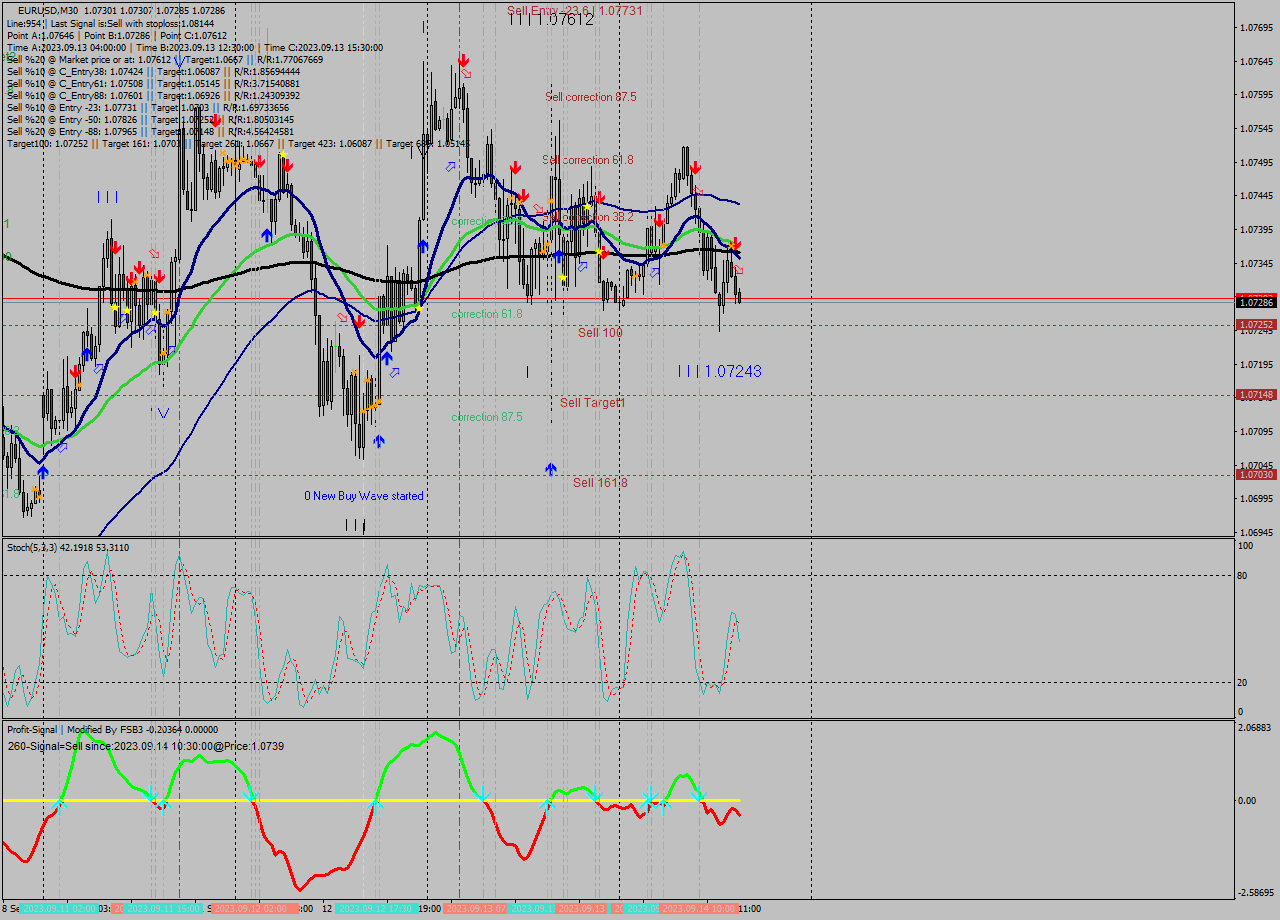Click the red 2023.09.12 02:00 time marker
1280x920 pixels.
[x=250, y=908]
